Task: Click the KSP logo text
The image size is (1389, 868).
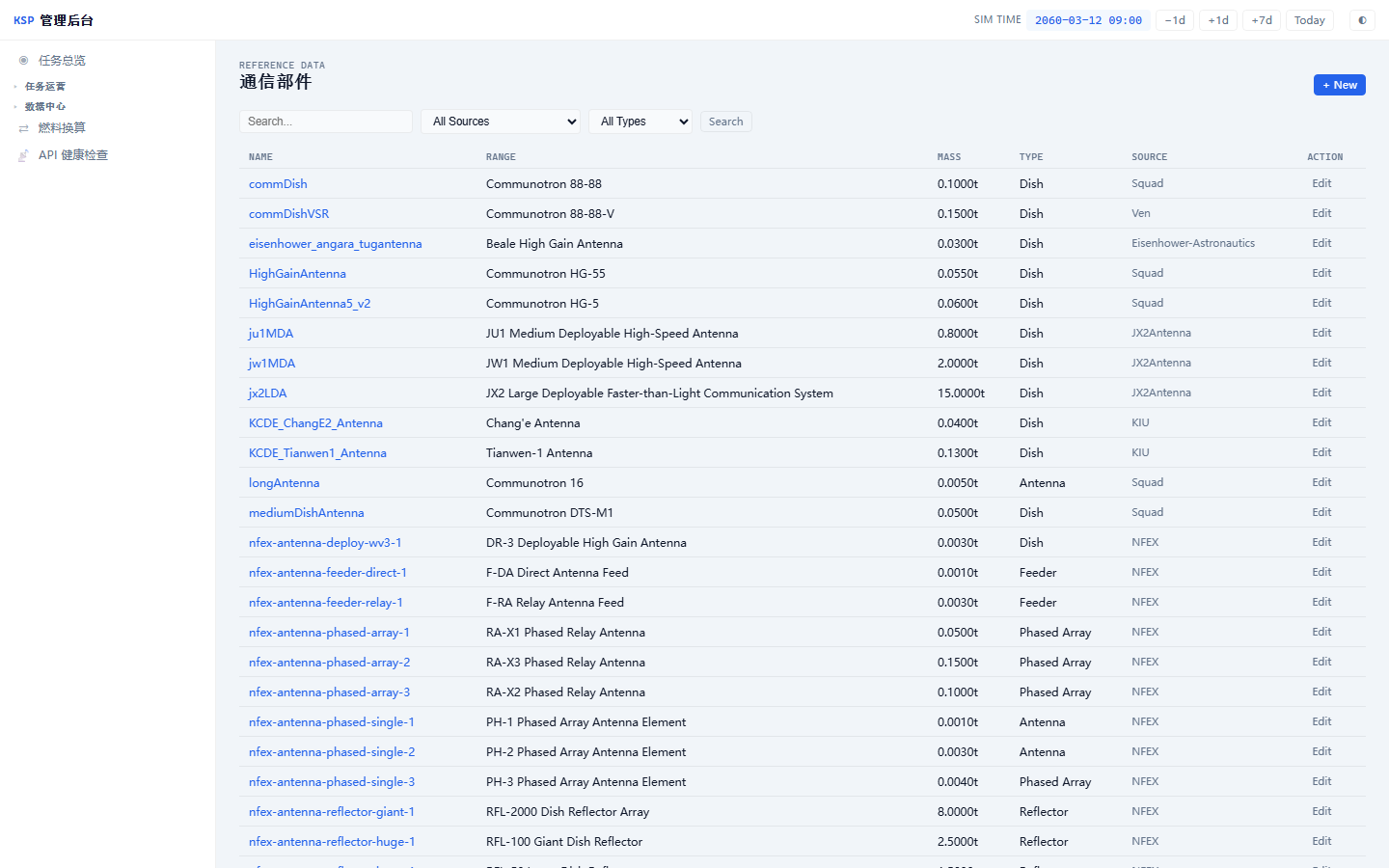Action: coord(23,20)
